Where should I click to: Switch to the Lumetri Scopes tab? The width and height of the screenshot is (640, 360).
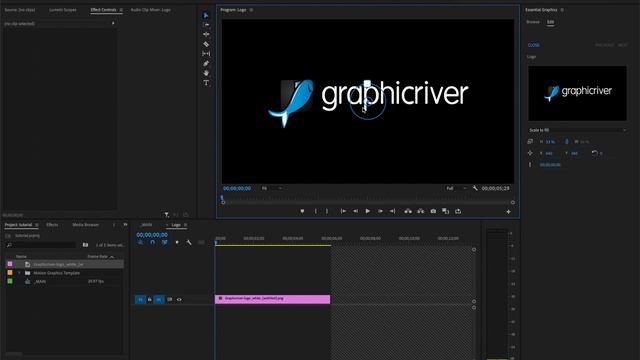click(62, 10)
